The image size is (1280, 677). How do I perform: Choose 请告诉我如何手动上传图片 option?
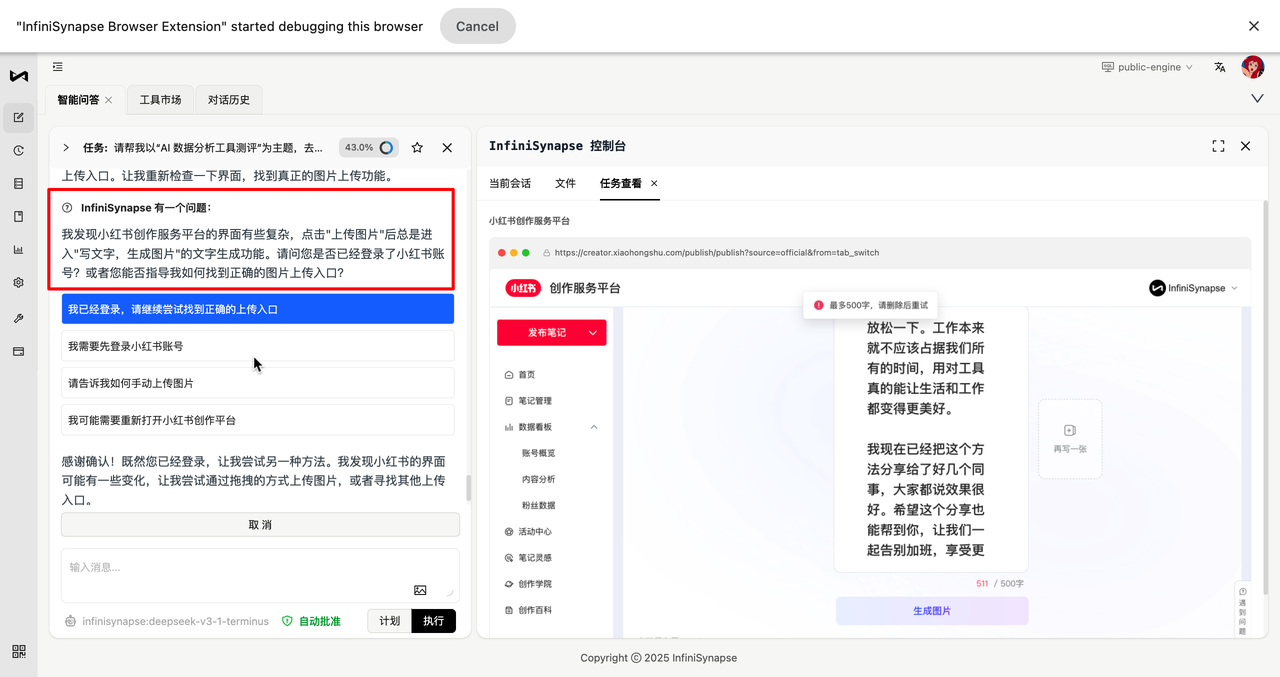pos(257,383)
